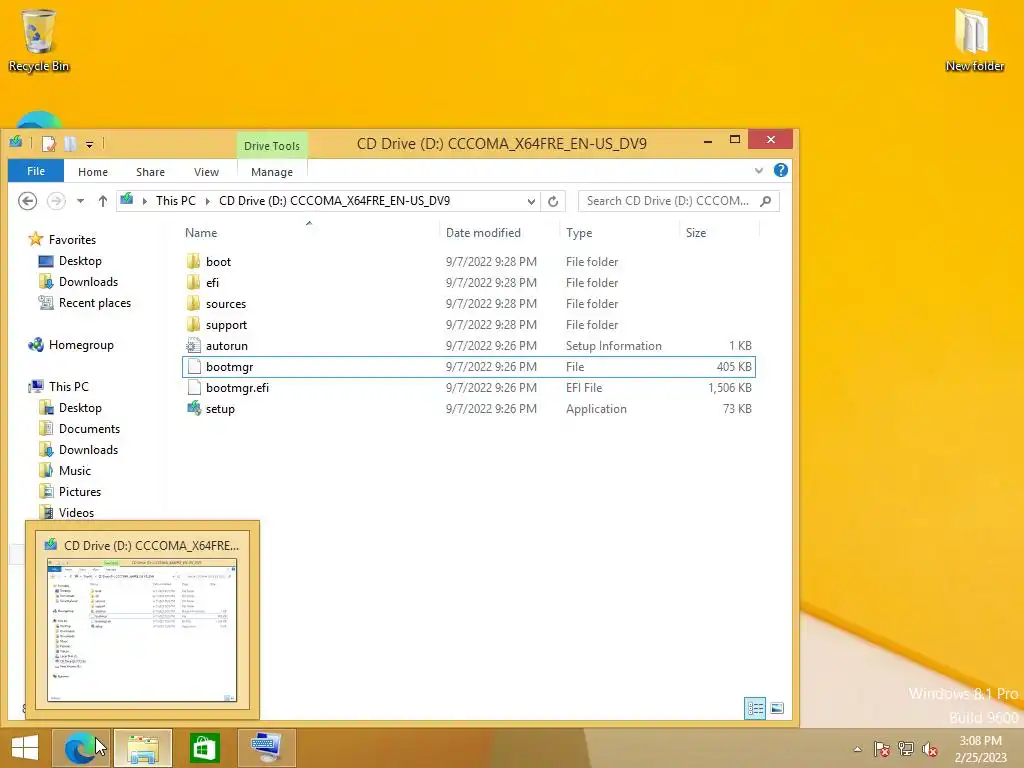Click the computer keyboard app on the taskbar
This screenshot has height=768, width=1024.
coord(266,748)
